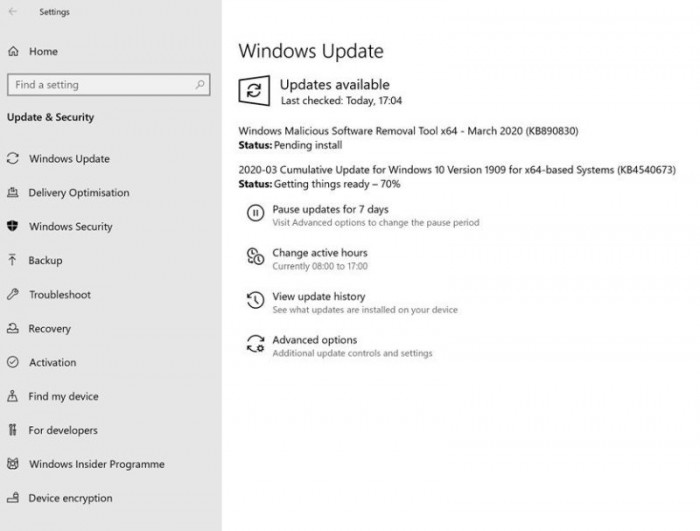
Task: Select Device encryption in sidebar
Action: coord(70,498)
